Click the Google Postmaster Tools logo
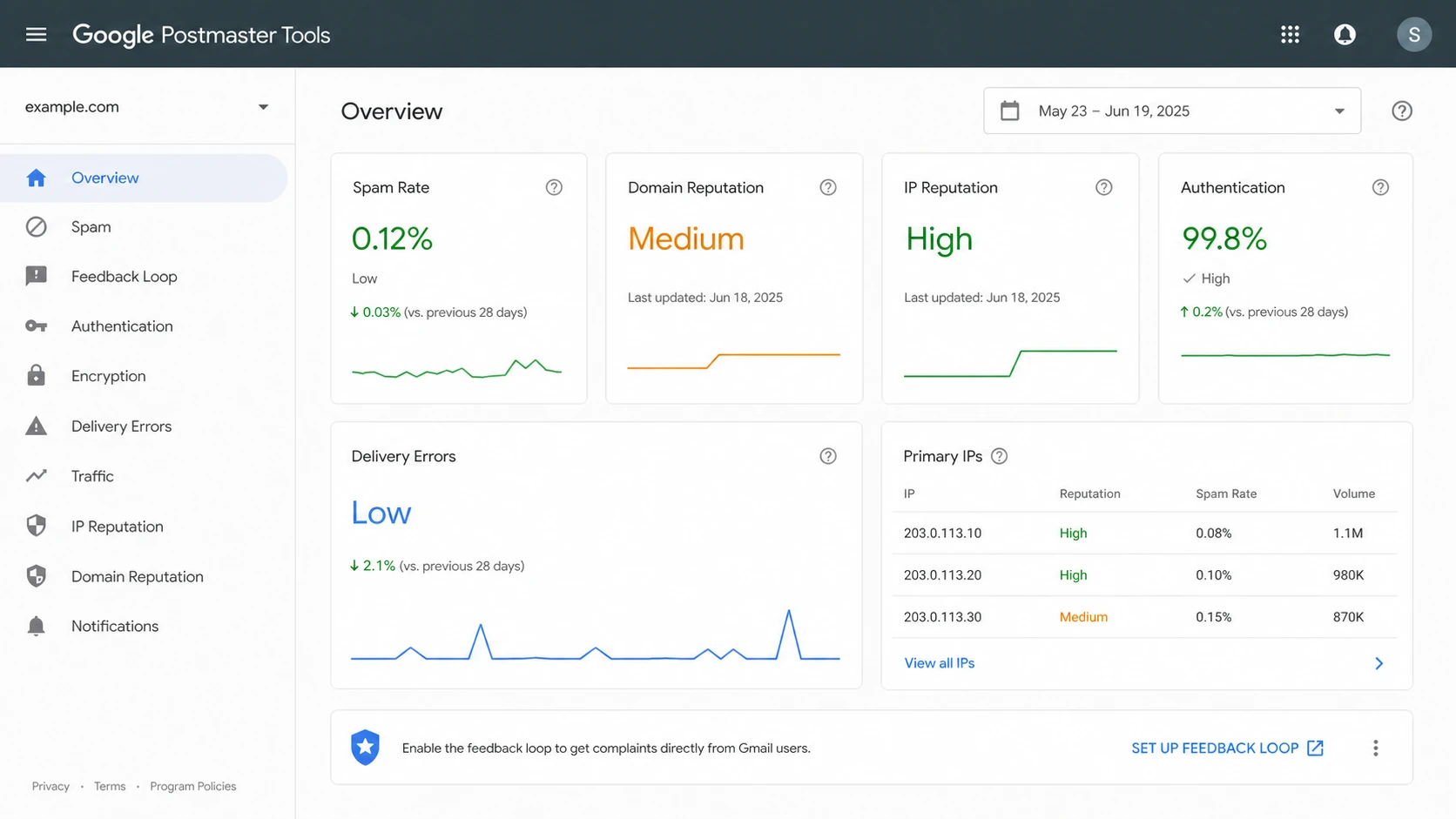The image size is (1456, 819). [201, 35]
